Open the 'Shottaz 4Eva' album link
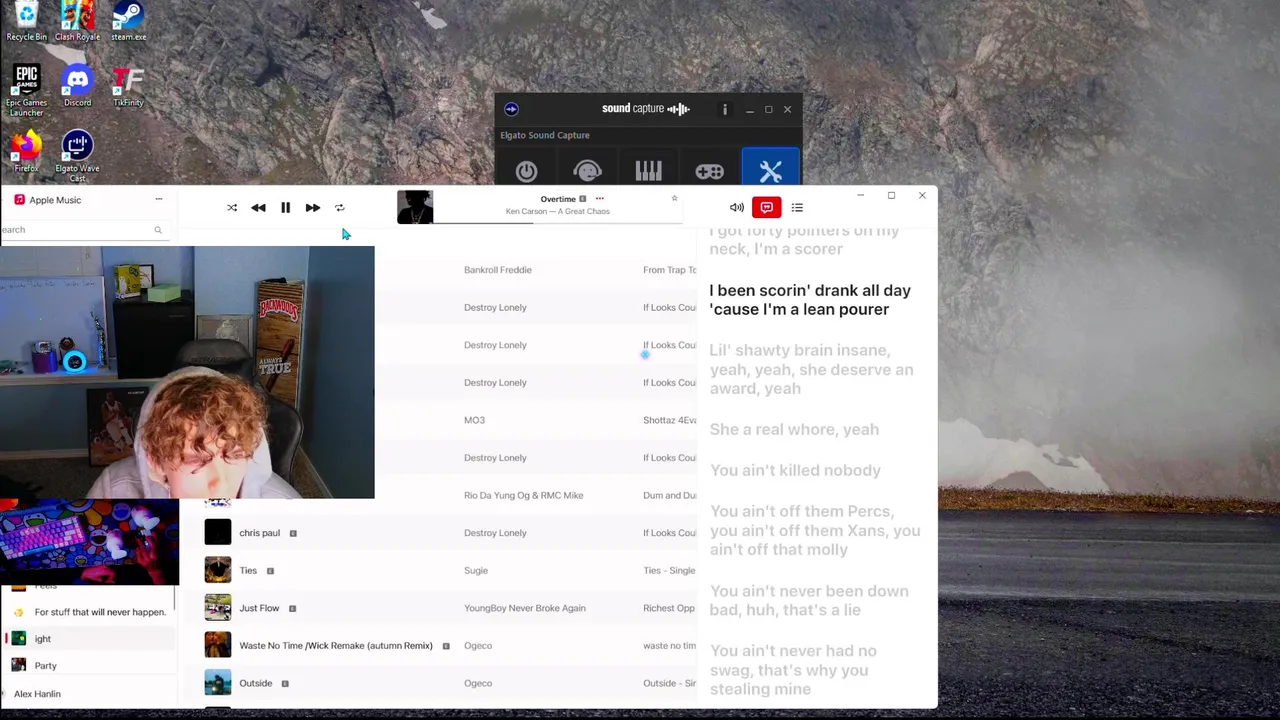The height and width of the screenshot is (720, 1280). tap(669, 420)
